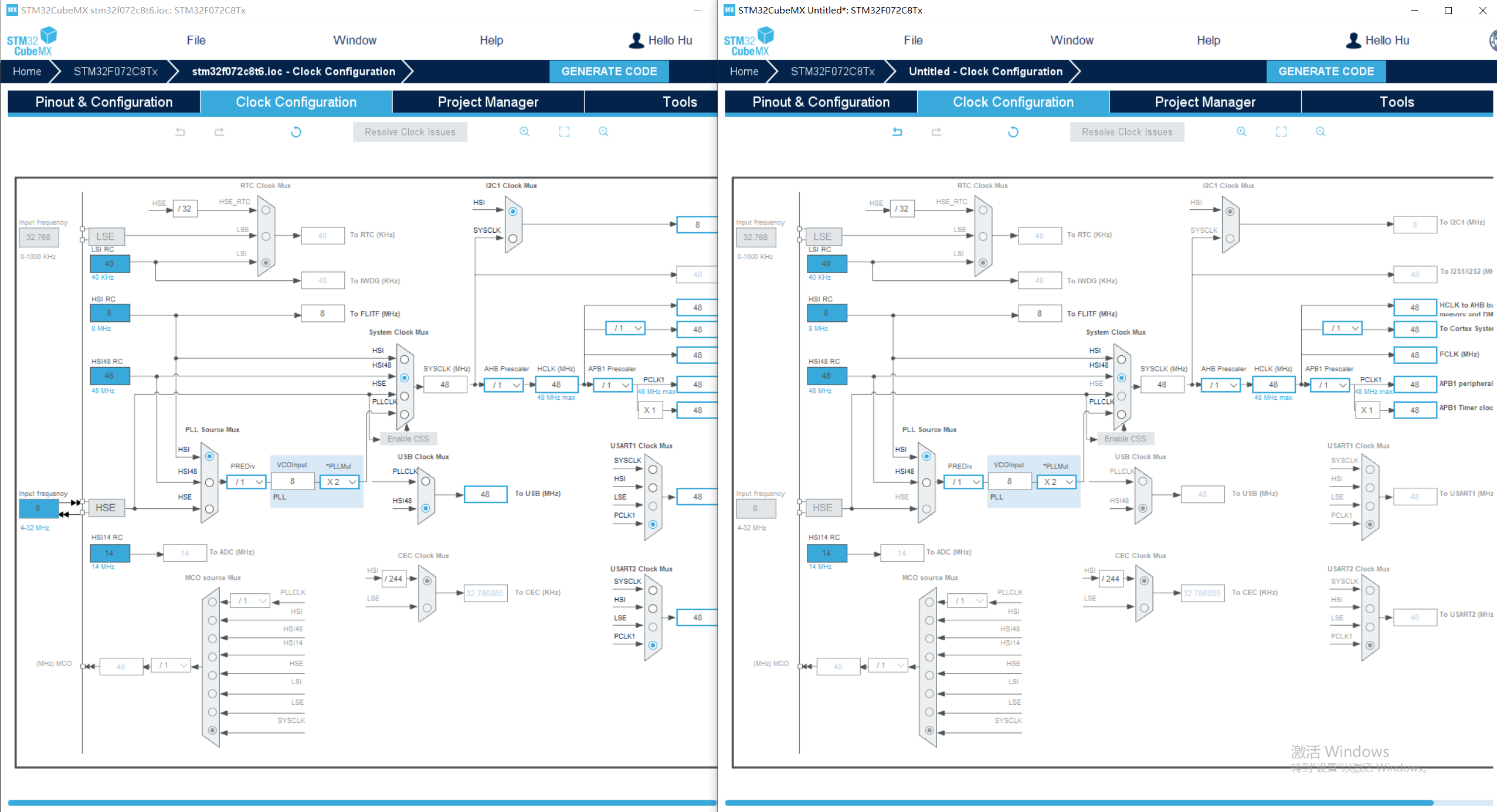The image size is (1497, 812).
Task: Click STM32CubeMX logo in left window
Action: coord(32,41)
